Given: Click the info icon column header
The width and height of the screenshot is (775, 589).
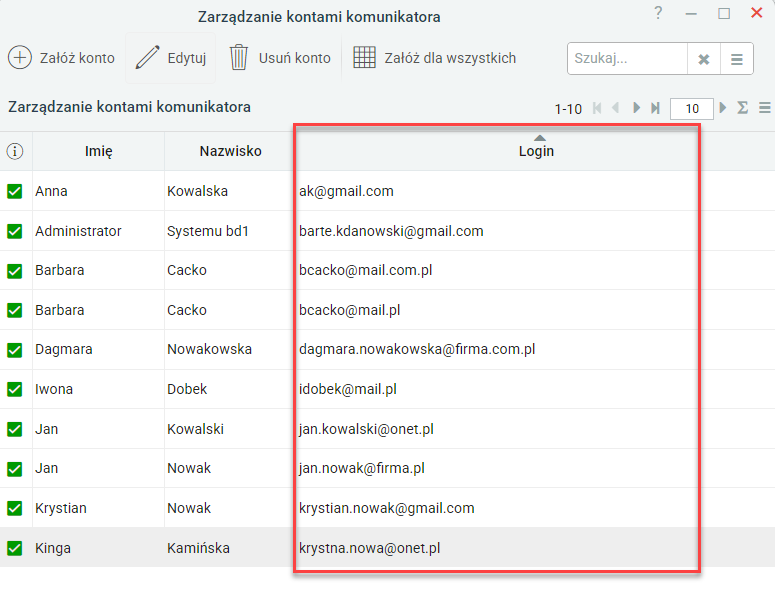Looking at the screenshot, I should point(15,151).
